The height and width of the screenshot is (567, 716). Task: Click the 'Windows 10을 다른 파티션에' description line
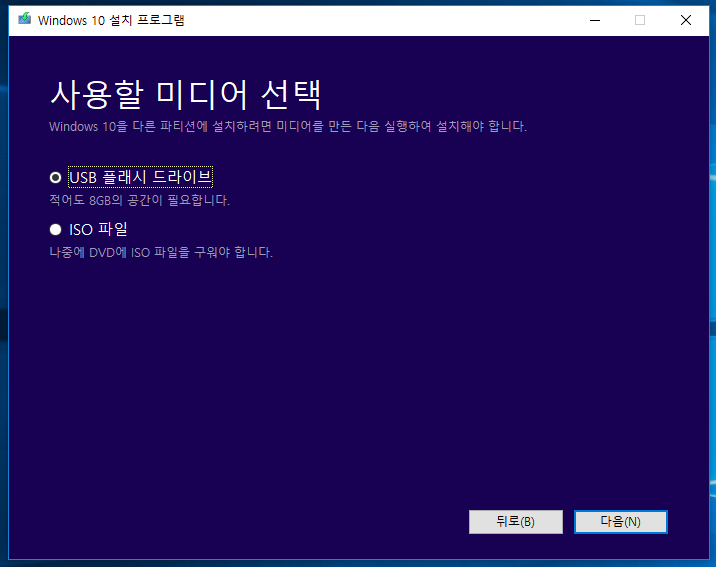tap(288, 126)
